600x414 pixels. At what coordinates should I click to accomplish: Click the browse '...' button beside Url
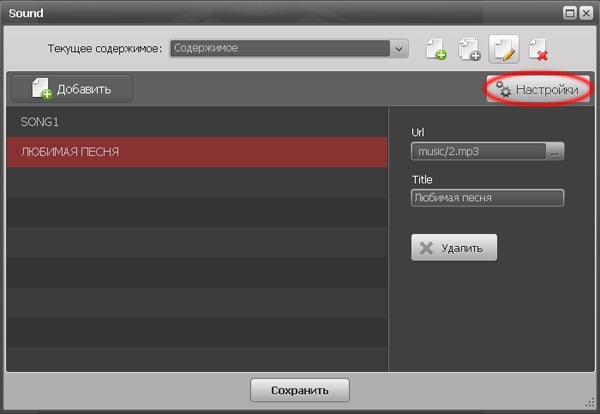tap(555, 151)
